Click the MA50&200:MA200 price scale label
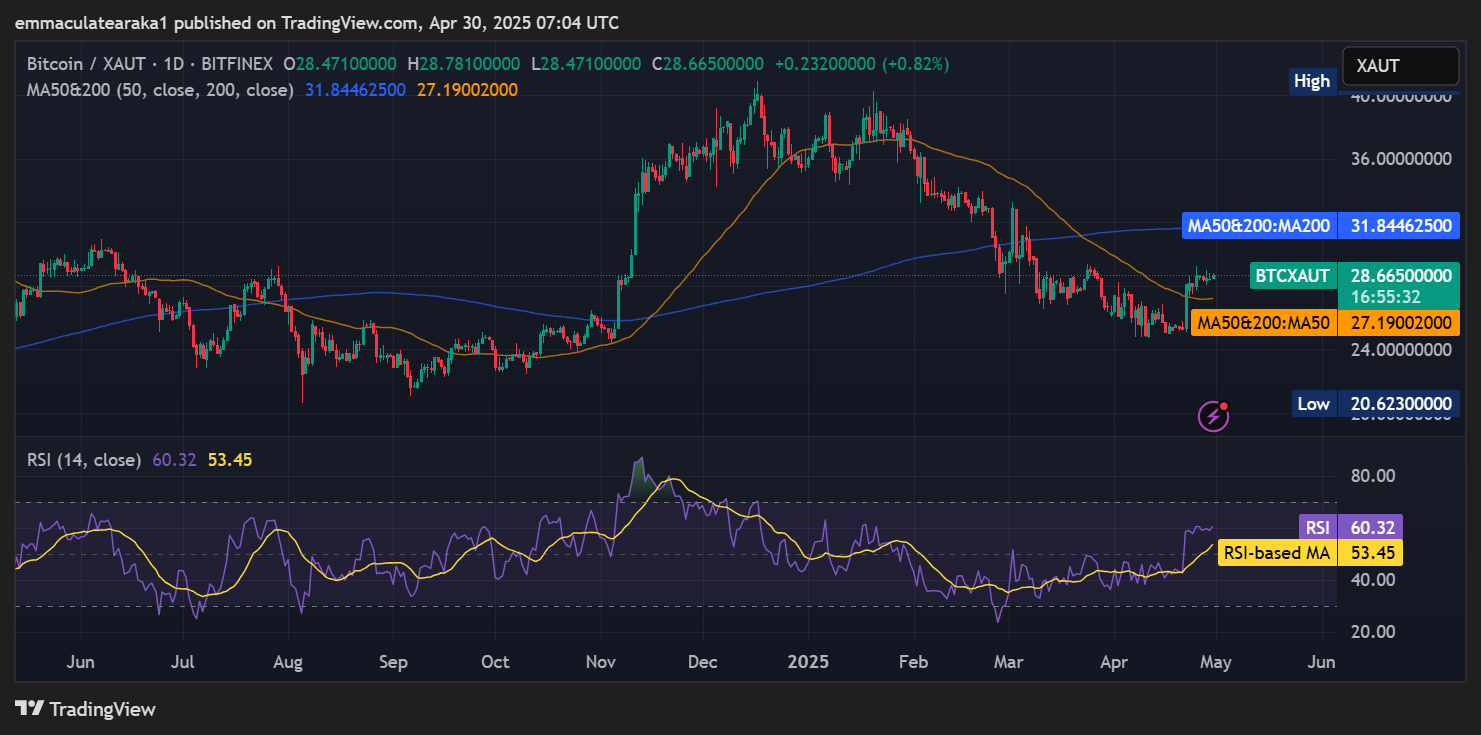 click(1258, 226)
